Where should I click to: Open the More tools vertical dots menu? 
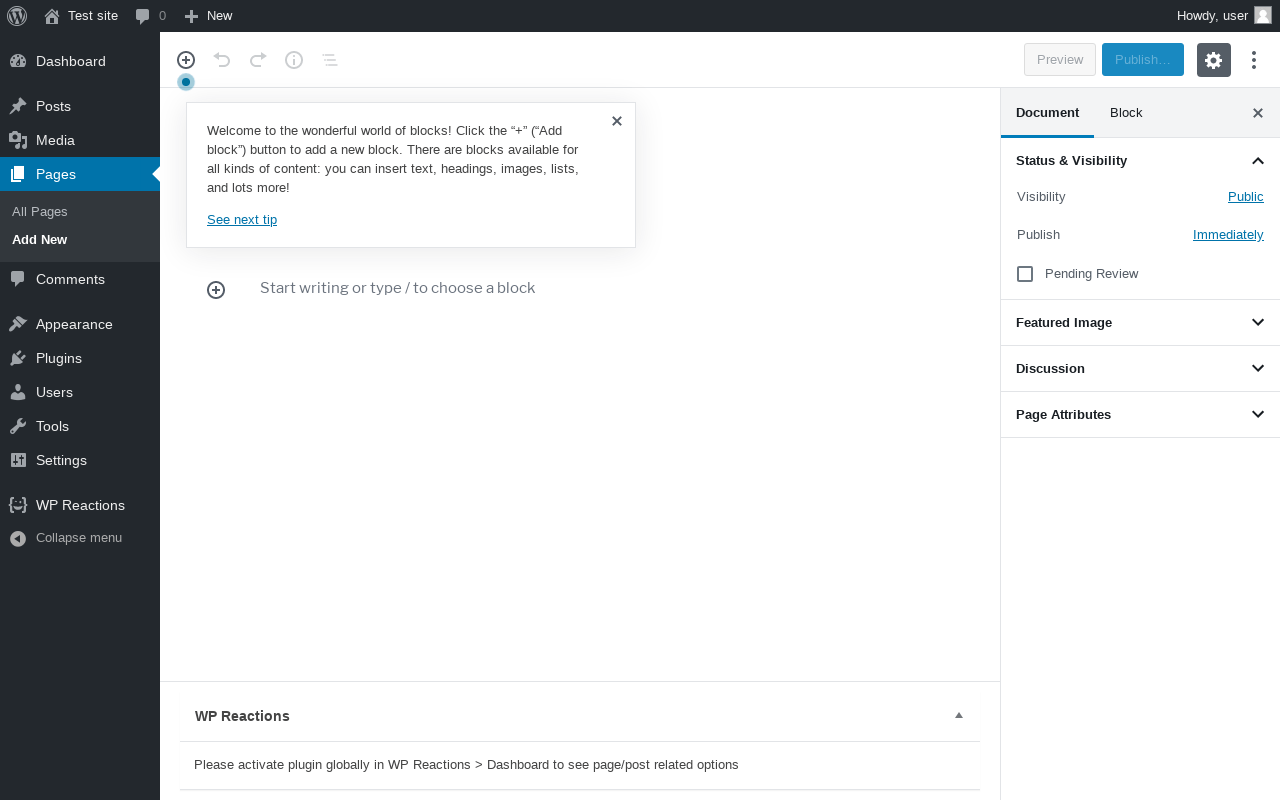coord(1254,60)
